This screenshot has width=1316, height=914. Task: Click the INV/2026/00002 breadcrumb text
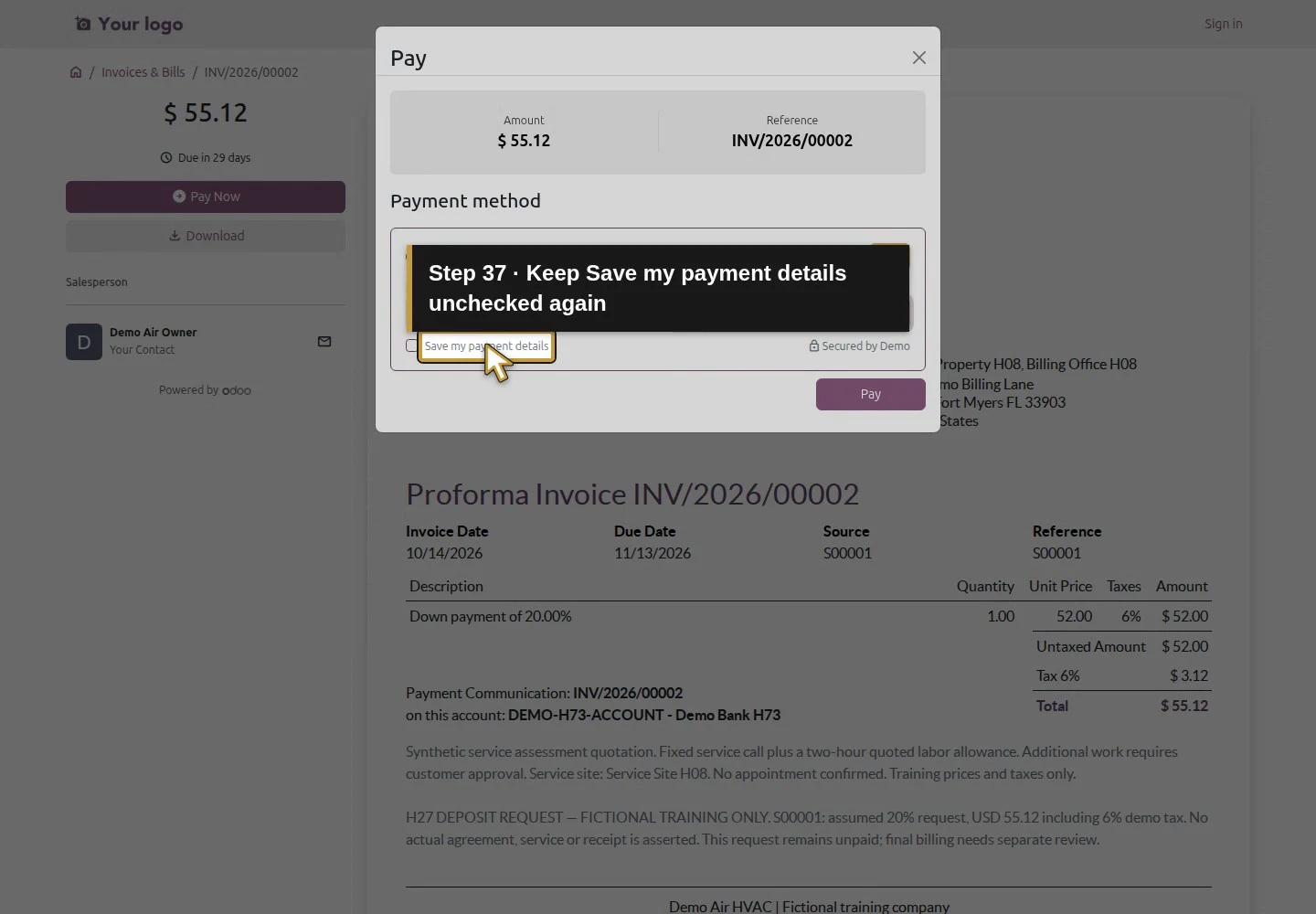click(x=251, y=72)
